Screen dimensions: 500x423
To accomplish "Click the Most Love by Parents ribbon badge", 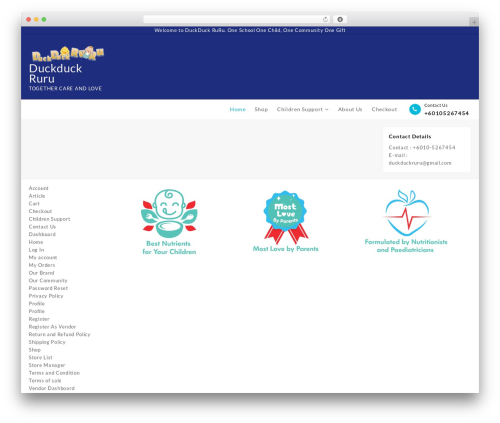I will tap(285, 217).
